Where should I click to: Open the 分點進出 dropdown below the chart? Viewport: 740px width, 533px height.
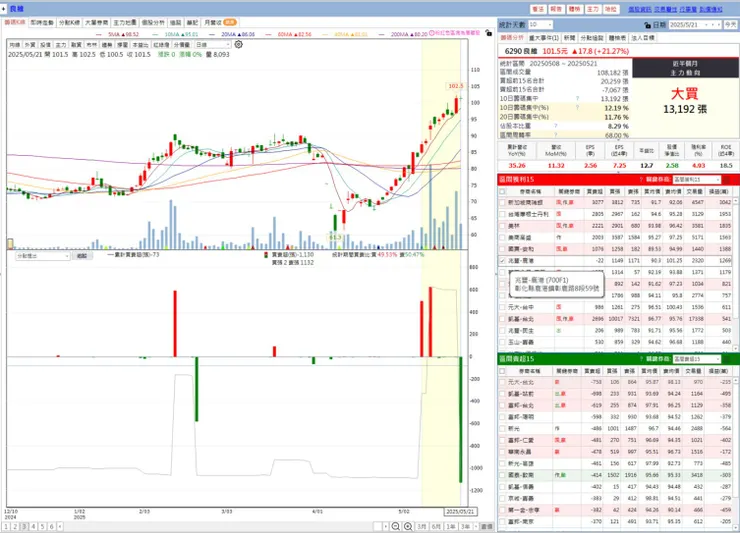point(42,256)
